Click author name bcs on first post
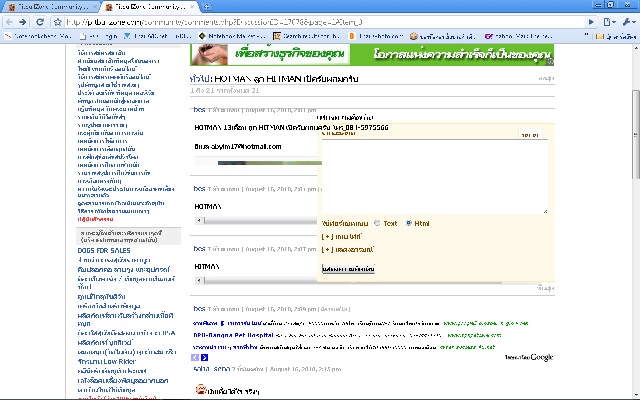This screenshot has height=400, width=640. coord(199,110)
